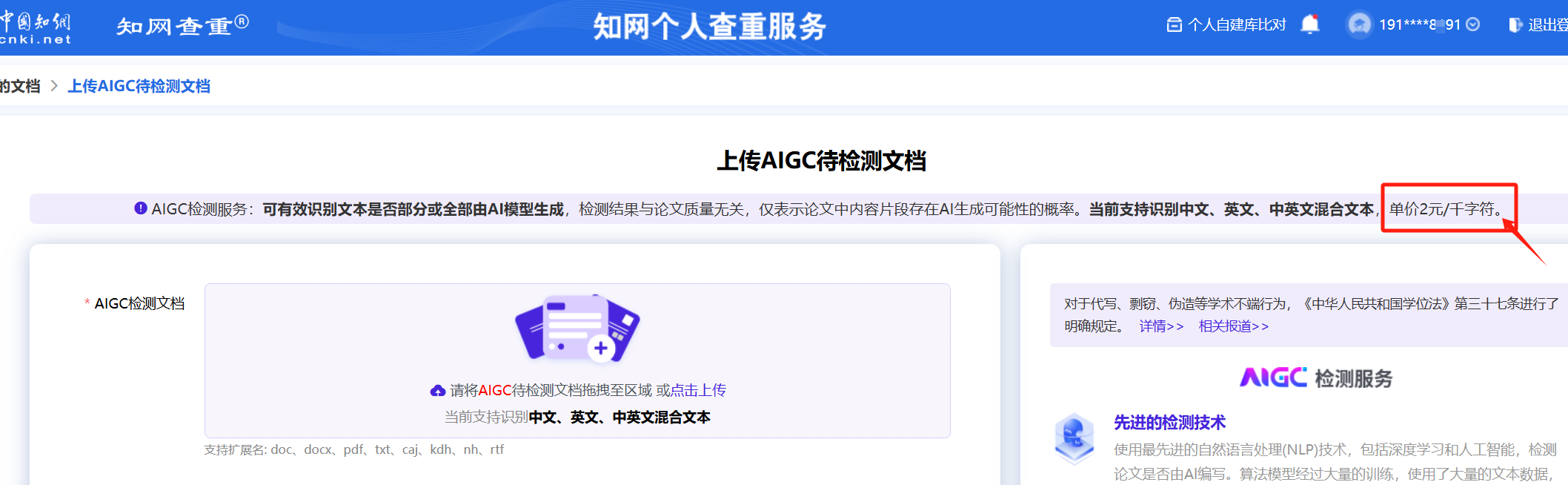
Task: Open the notification bell
Action: point(1310,24)
